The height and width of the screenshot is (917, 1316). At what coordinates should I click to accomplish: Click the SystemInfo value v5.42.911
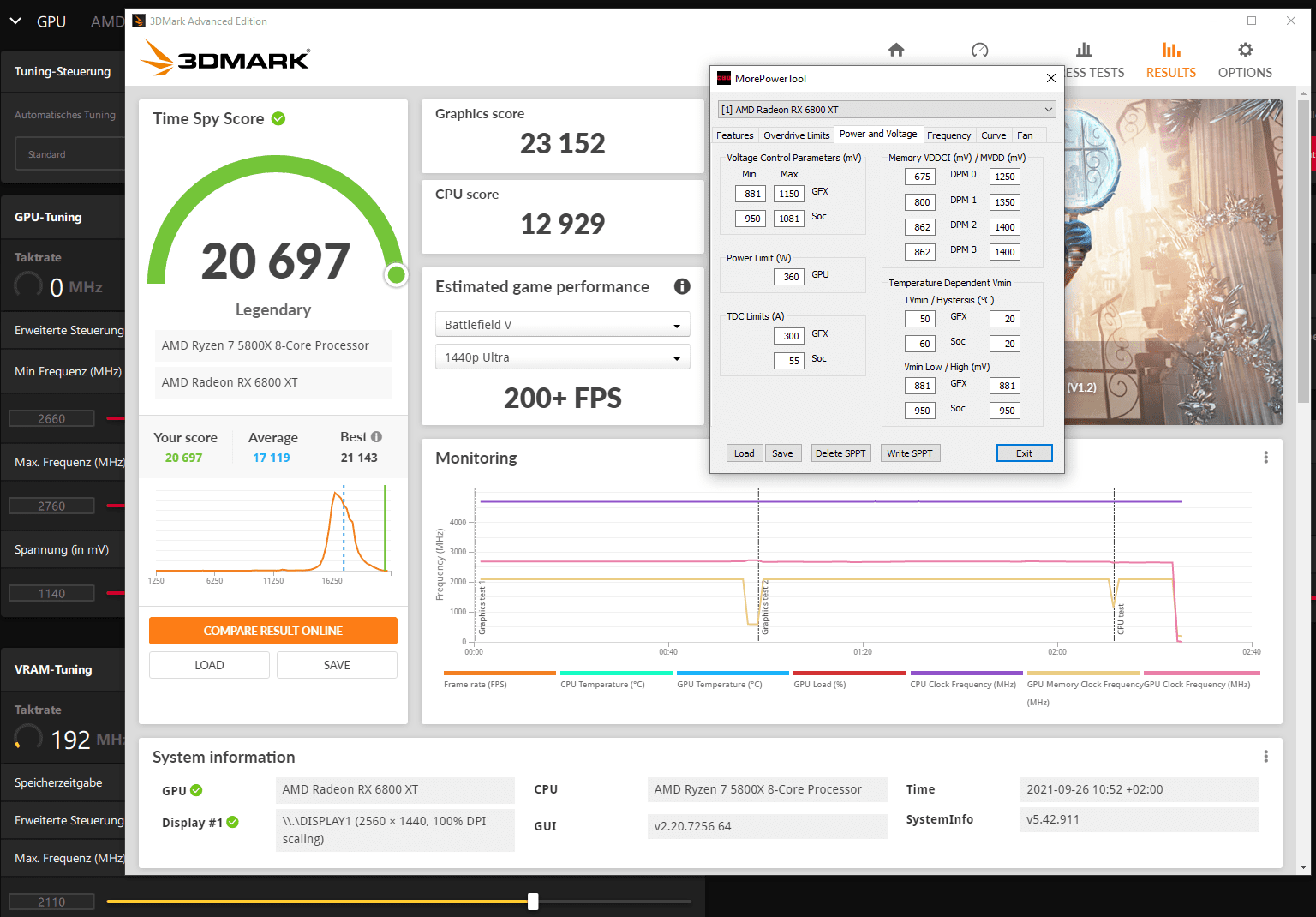1140,819
